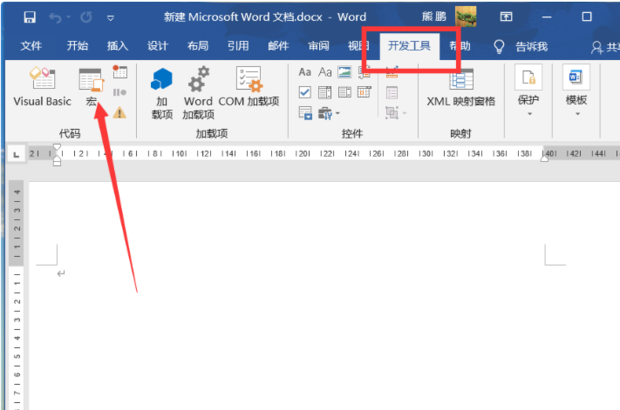Expand Quick Access Toolbar customize menu

110,18
